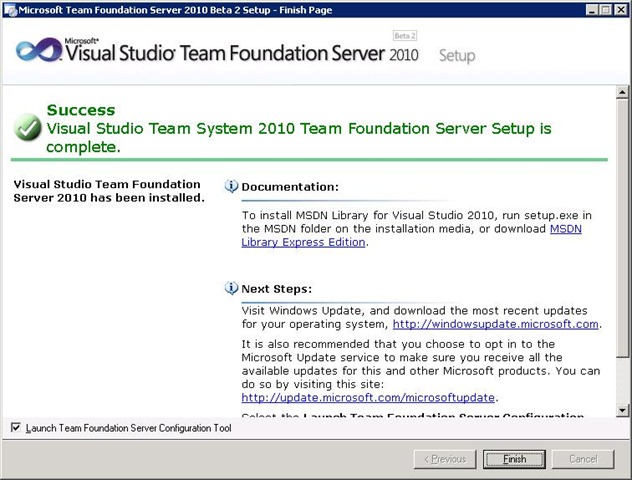This screenshot has width=632, height=480.
Task: Click the scrollbar down arrow
Action: click(x=622, y=411)
